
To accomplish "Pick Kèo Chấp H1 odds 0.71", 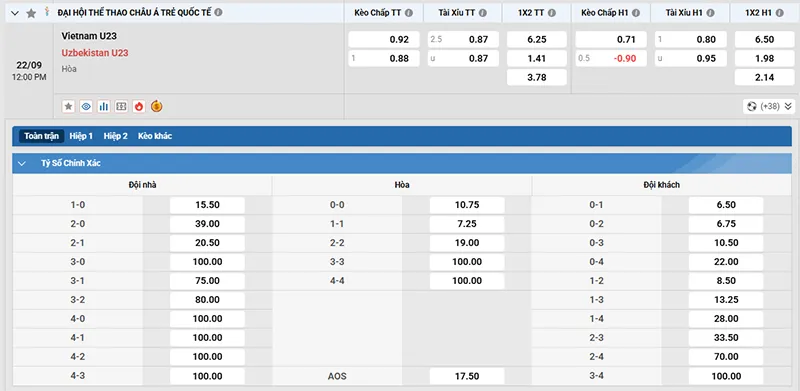I will (611, 39).
